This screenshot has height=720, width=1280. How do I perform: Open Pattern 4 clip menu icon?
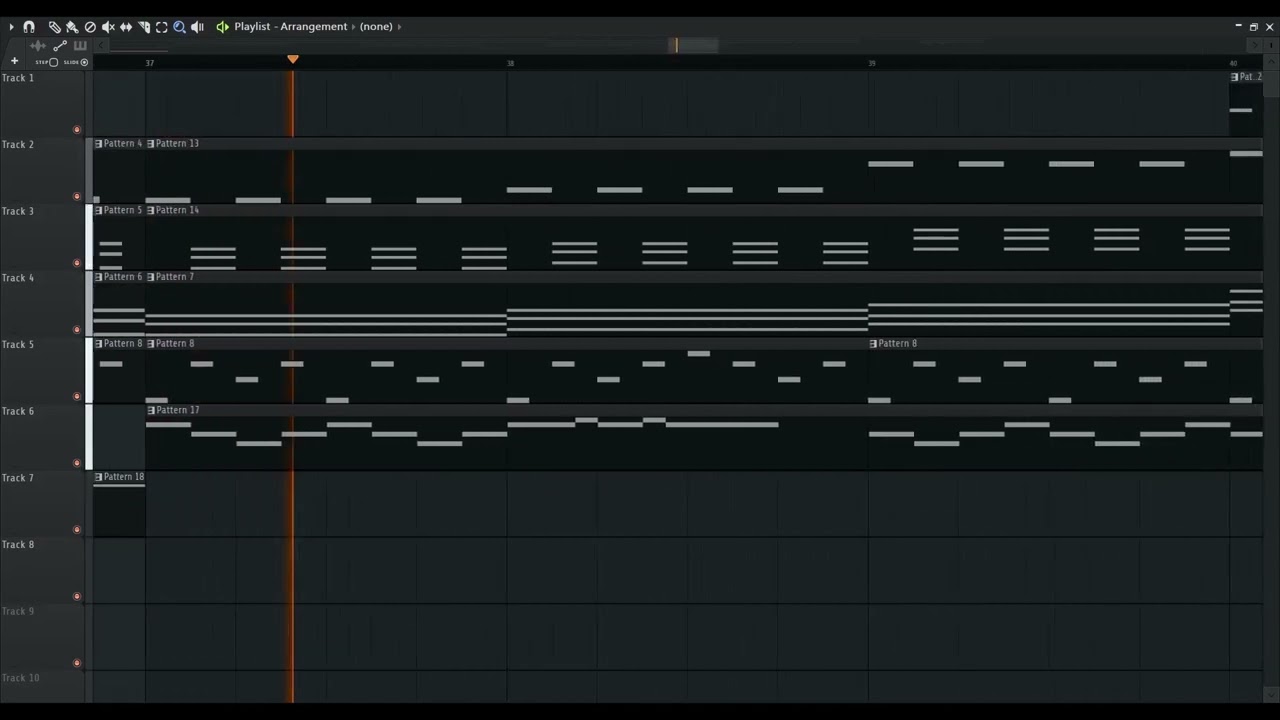pos(98,144)
